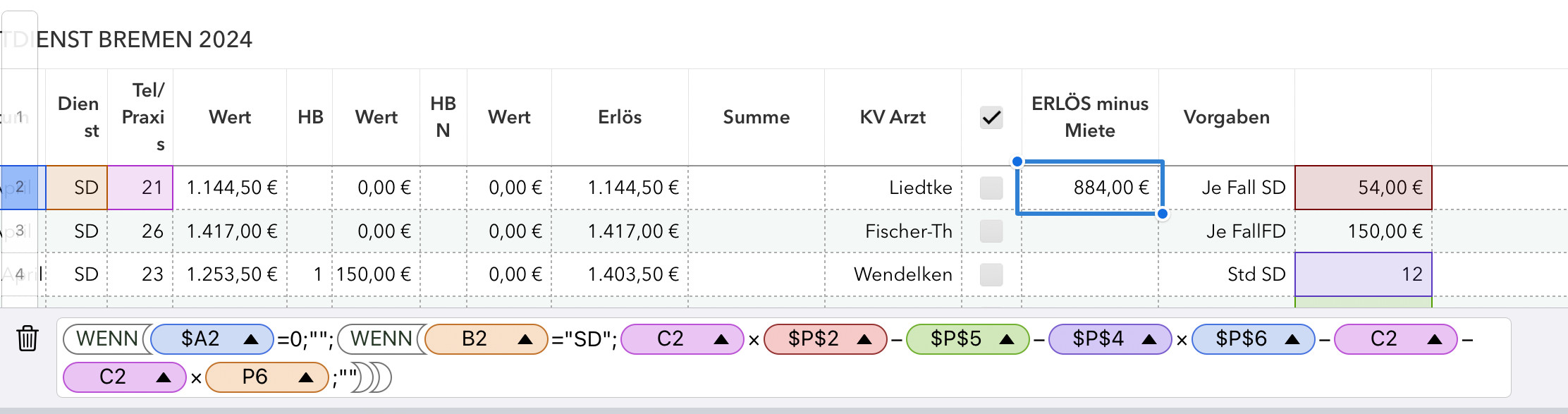Viewport: 1568px width, 414px height.
Task: Toggle the checkbox next to Fischer-Th
Action: click(x=991, y=231)
